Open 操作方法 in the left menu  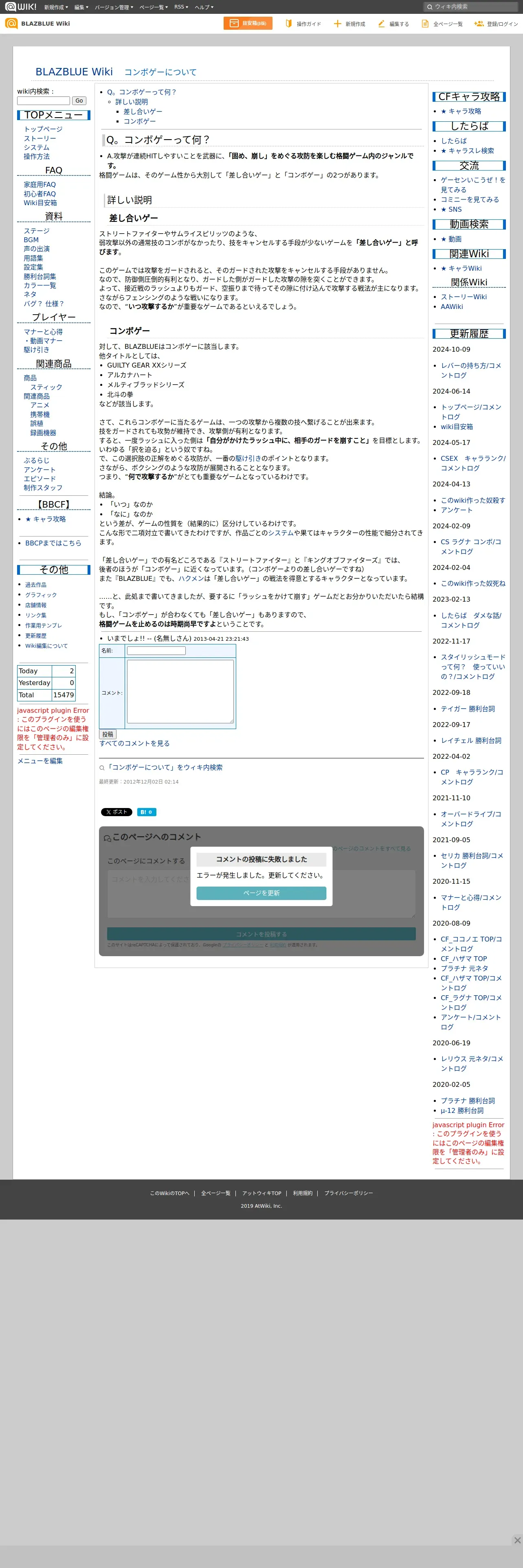pos(37,156)
